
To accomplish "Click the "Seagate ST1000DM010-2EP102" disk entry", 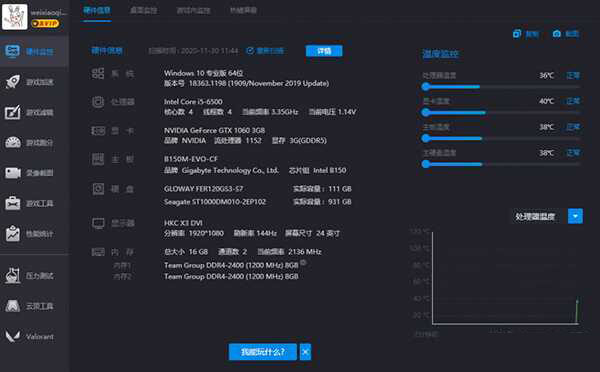I will tap(215, 202).
